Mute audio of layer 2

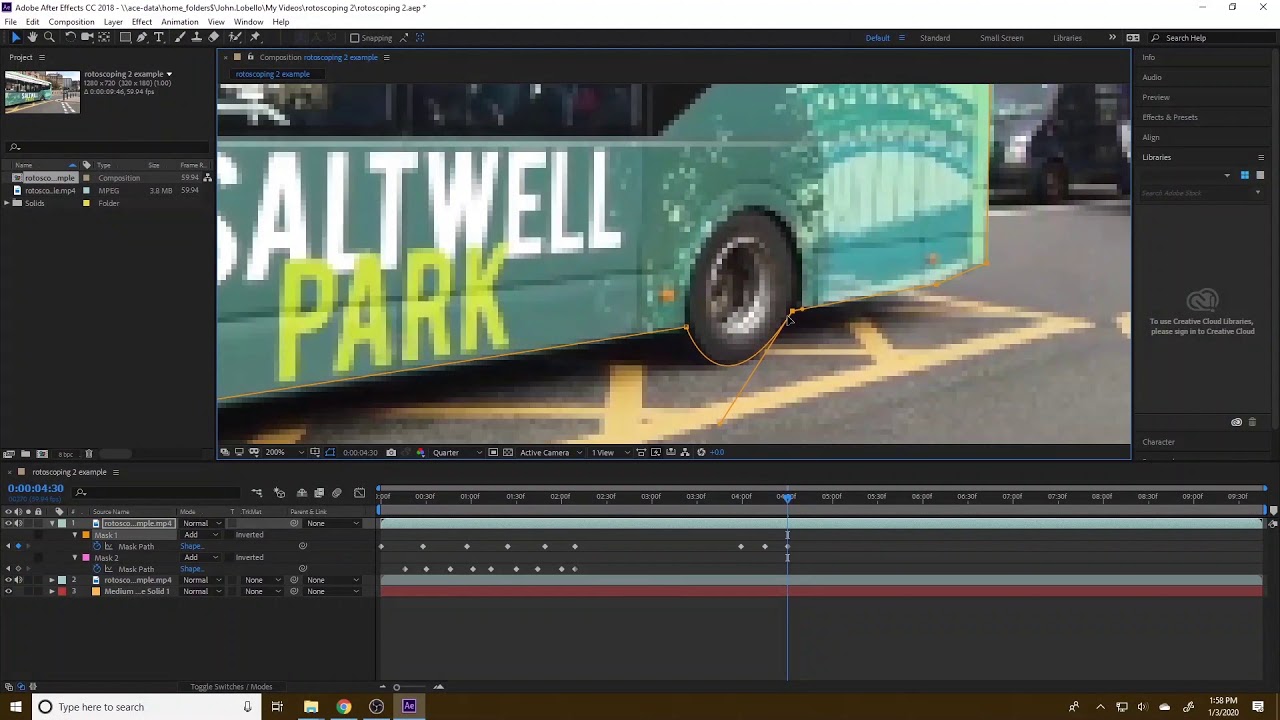(x=18, y=580)
